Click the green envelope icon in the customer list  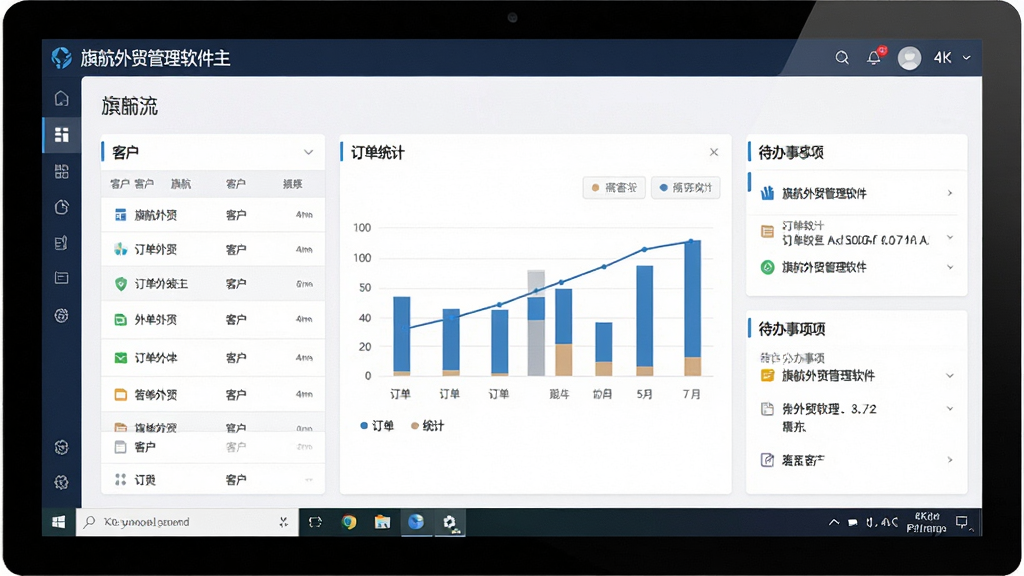[120, 358]
